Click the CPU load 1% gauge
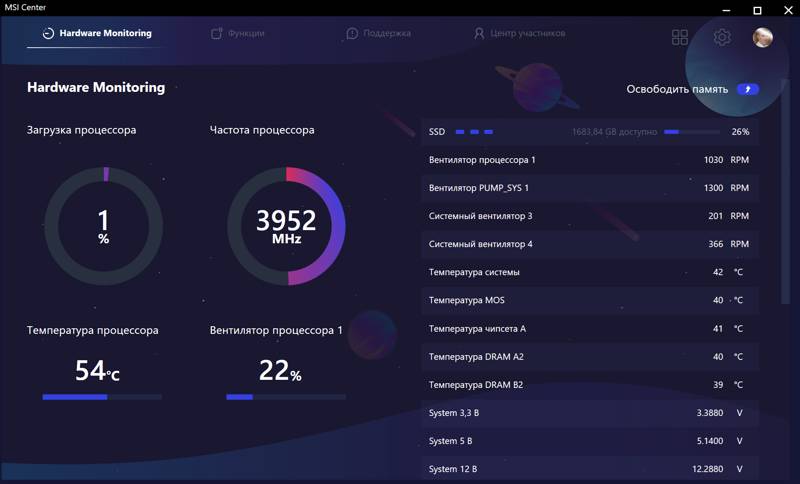The height and width of the screenshot is (484, 800). click(x=103, y=226)
